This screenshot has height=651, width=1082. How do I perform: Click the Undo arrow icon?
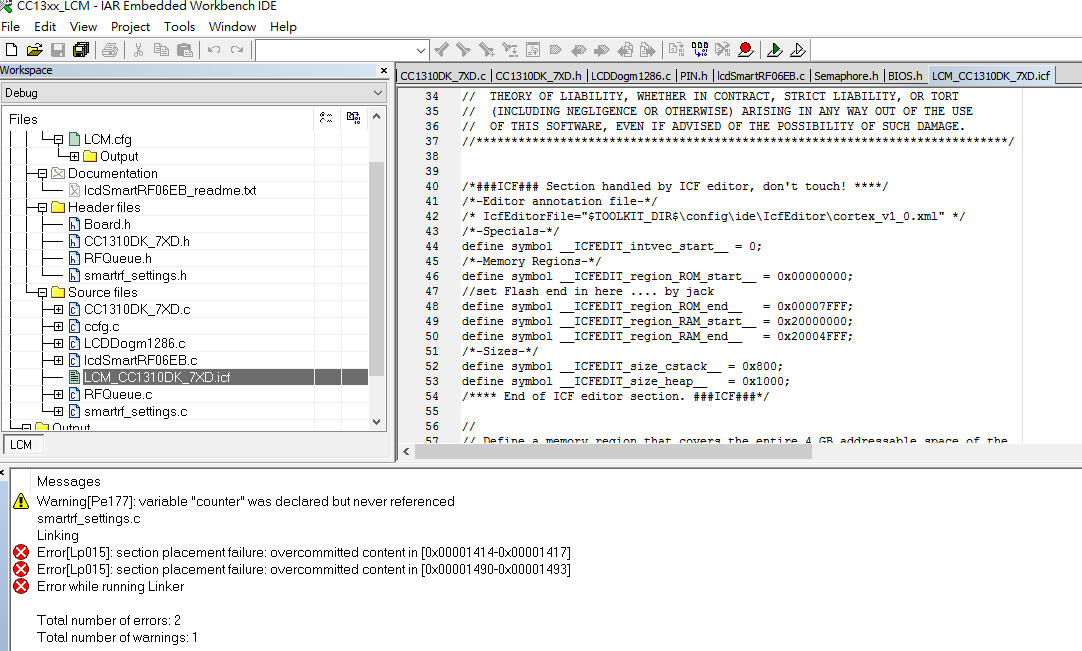[x=214, y=50]
